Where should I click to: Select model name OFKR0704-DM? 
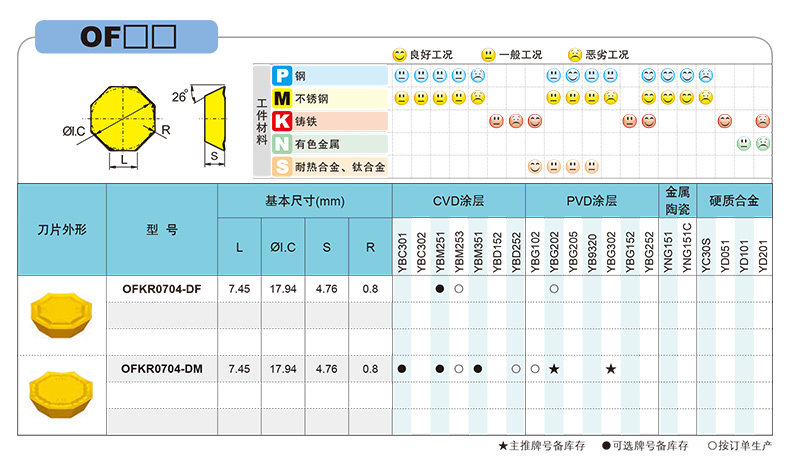[162, 369]
